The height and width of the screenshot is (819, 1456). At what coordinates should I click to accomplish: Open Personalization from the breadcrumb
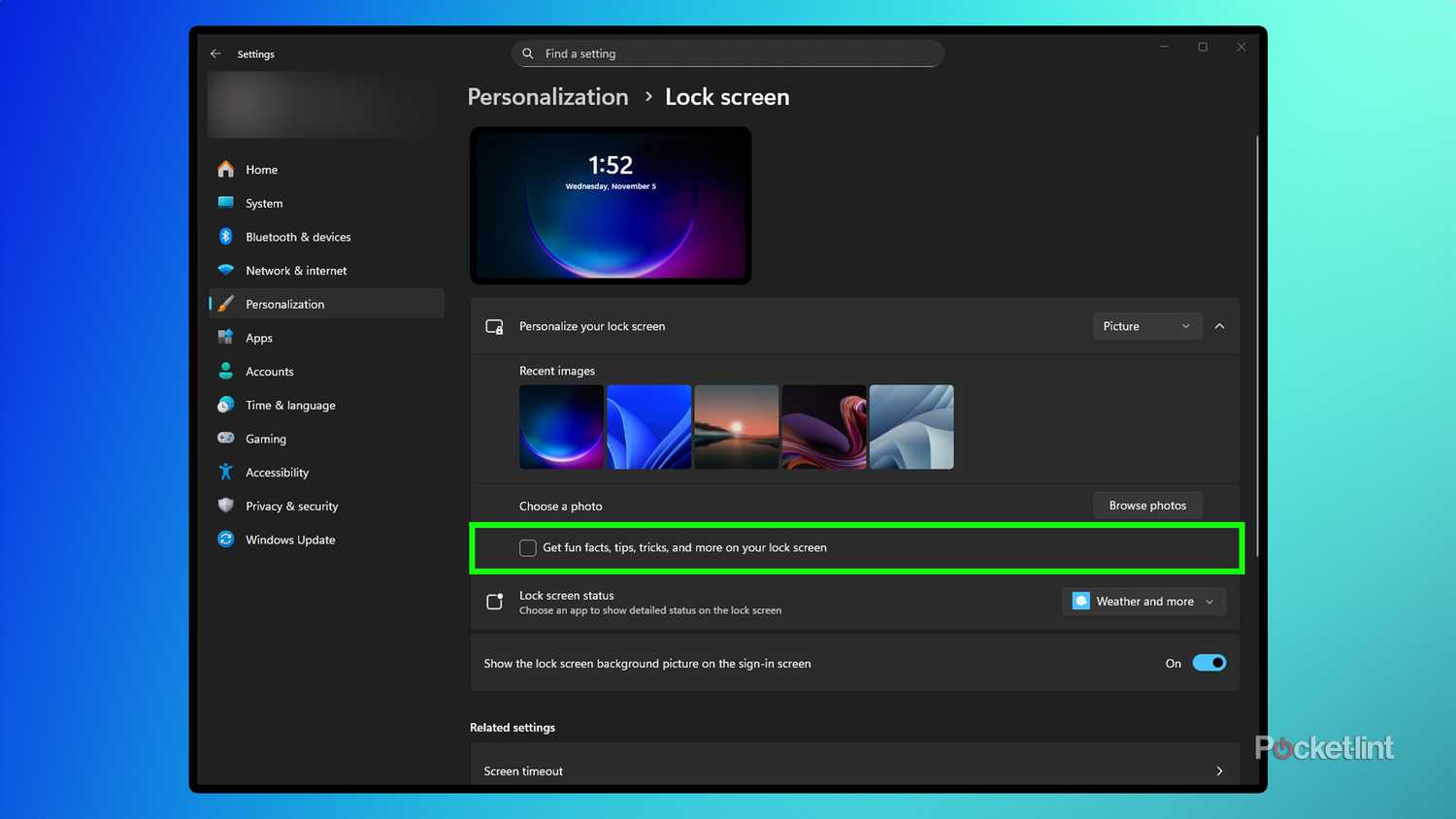(547, 97)
